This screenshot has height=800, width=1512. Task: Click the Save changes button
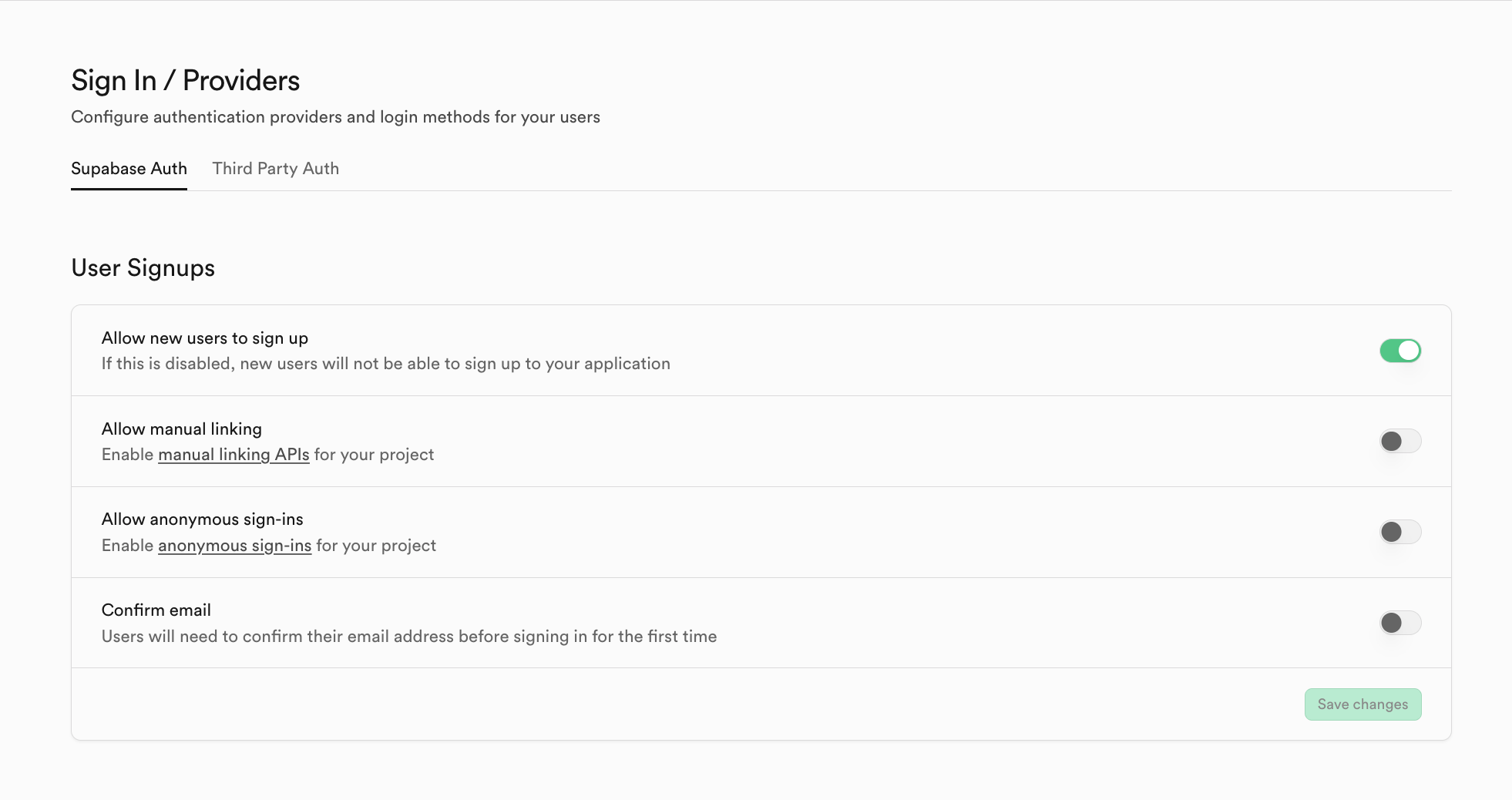tap(1362, 704)
